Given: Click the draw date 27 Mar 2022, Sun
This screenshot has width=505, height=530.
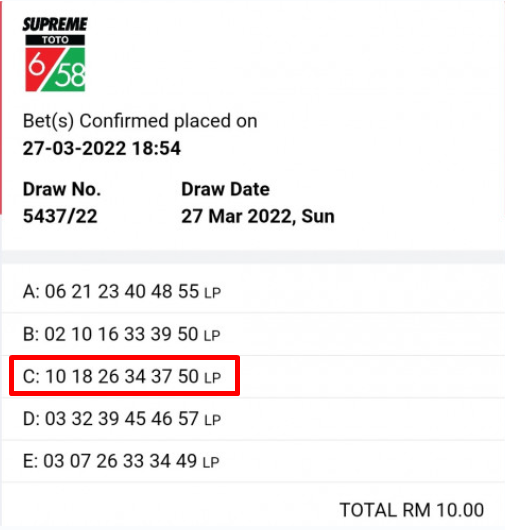Looking at the screenshot, I should pos(258,216).
